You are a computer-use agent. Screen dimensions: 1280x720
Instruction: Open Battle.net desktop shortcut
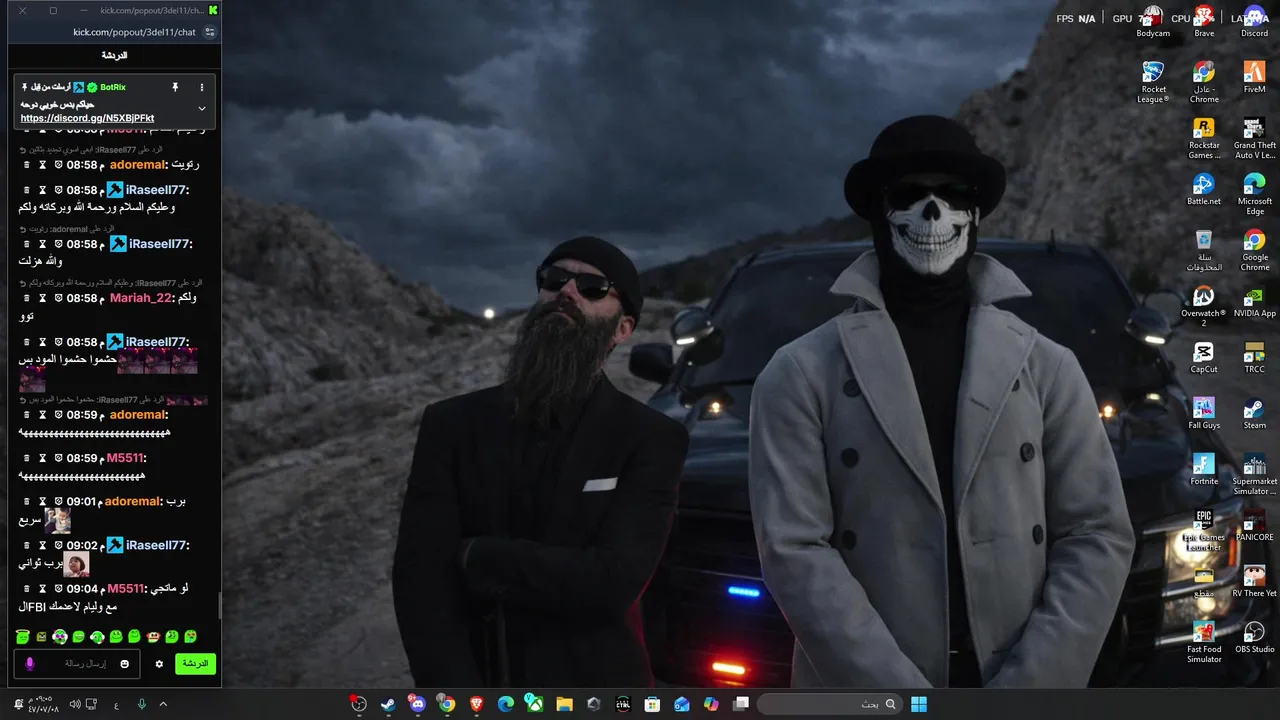(x=1204, y=189)
